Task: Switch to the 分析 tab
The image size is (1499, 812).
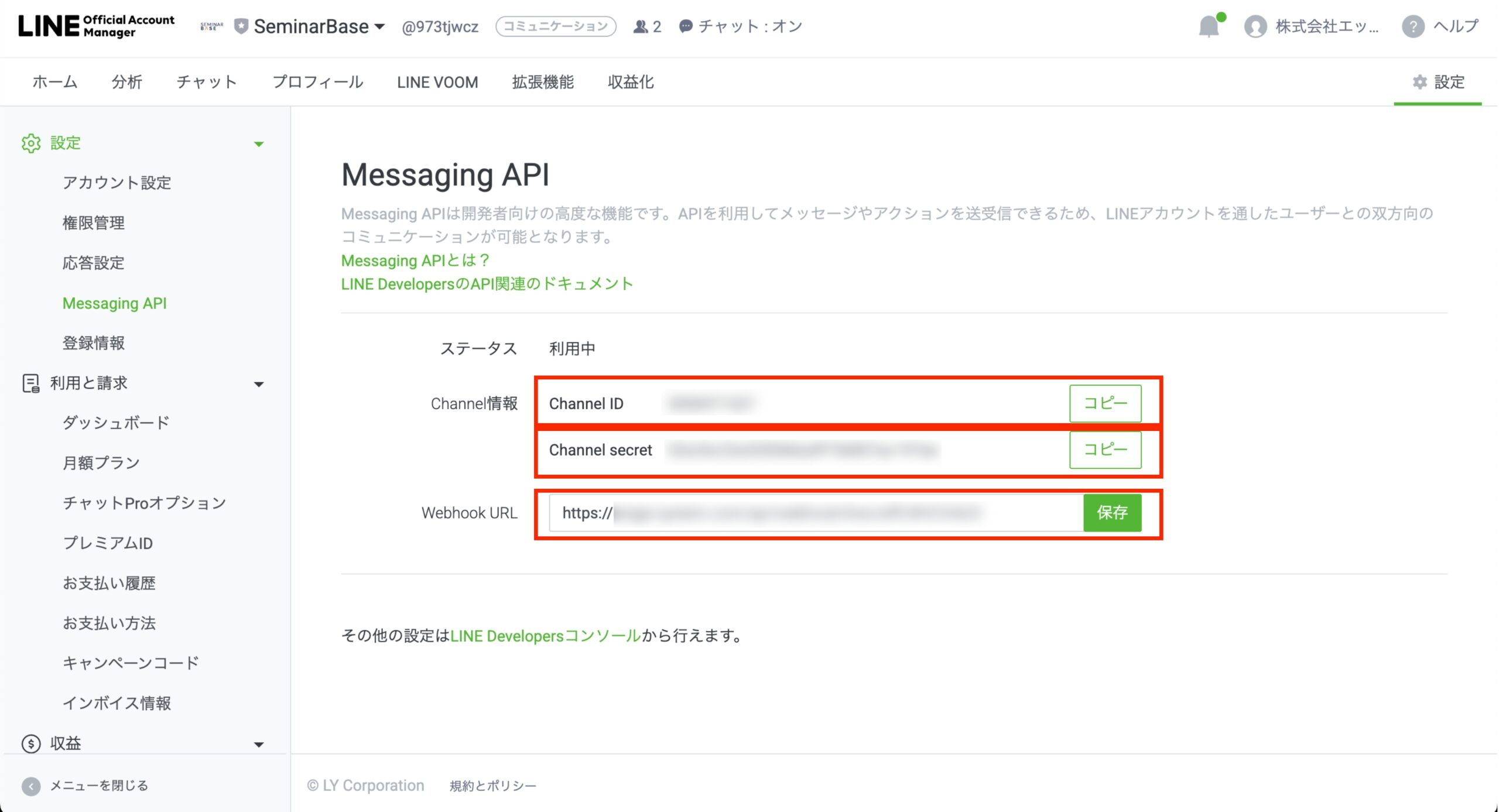Action: (126, 82)
